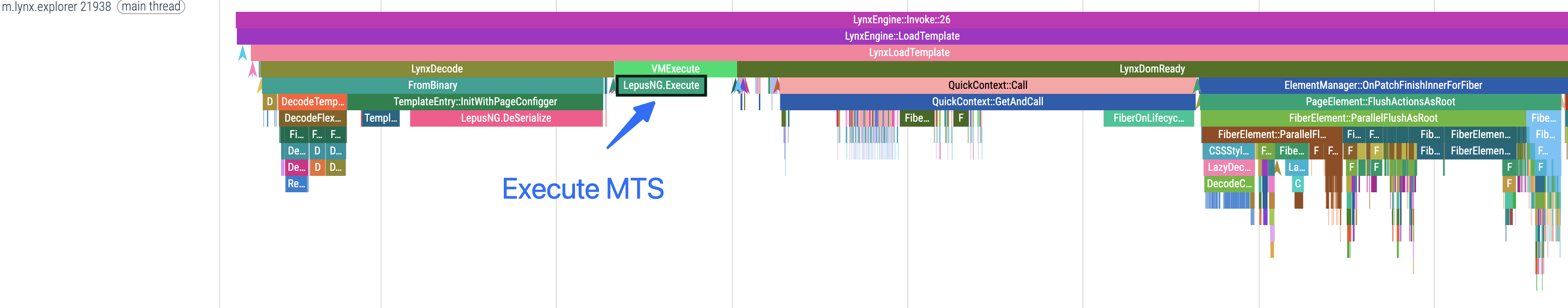Click the cyan instant event arrow marker
This screenshot has width=1568, height=308.
coord(243,53)
